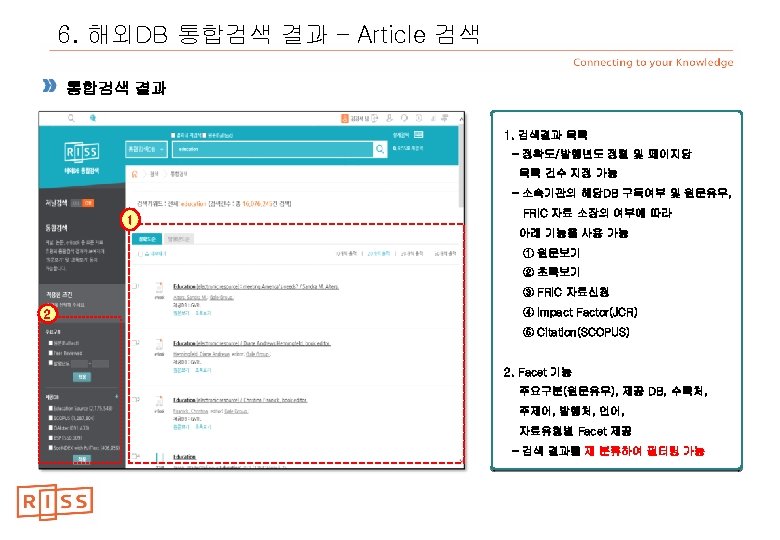Check the ESP database filter
The width and height of the screenshot is (780, 540).
point(51,438)
